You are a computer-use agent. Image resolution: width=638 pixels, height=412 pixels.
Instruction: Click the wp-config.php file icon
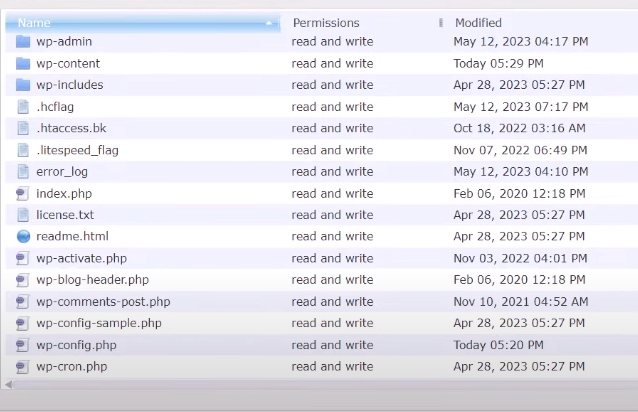(22, 345)
